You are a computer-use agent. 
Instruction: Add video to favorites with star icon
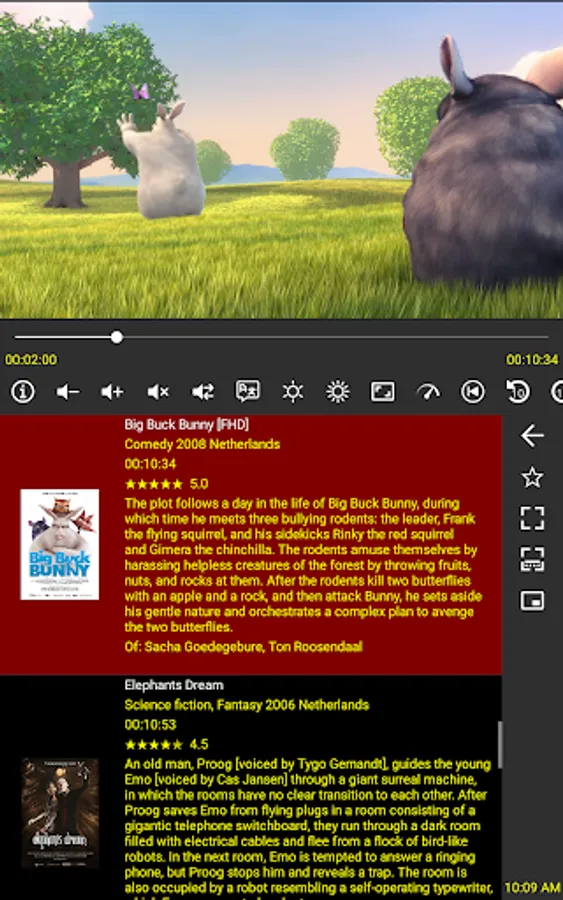[x=532, y=477]
